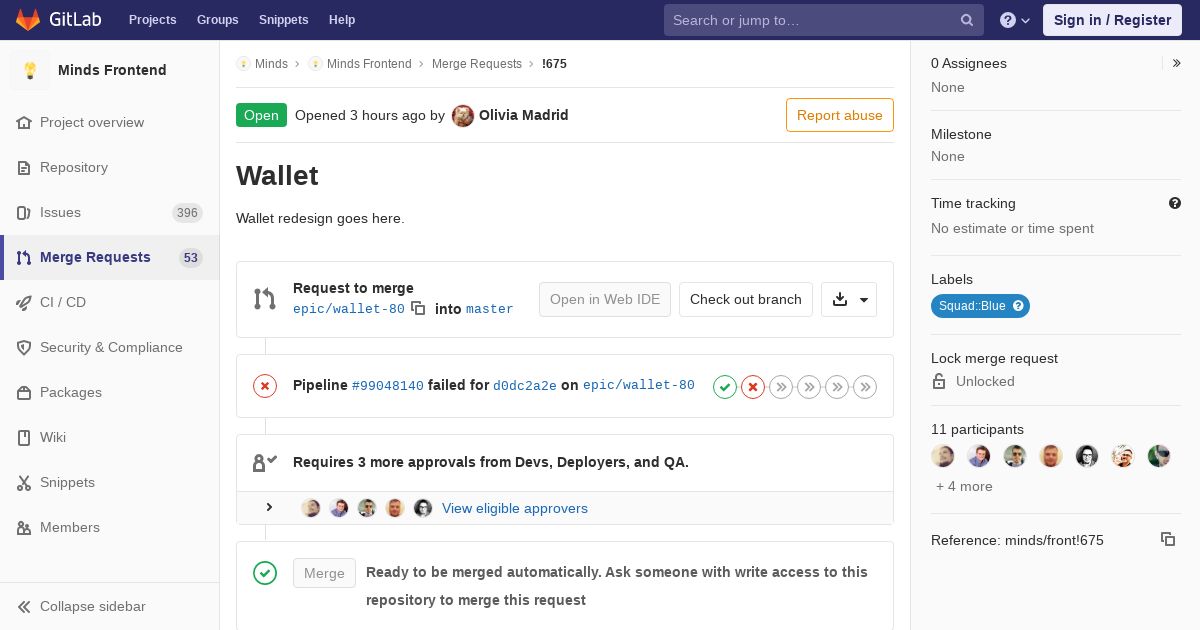Open commit d0dc2a2e link
Image resolution: width=1200 pixels, height=630 pixels.
(525, 385)
